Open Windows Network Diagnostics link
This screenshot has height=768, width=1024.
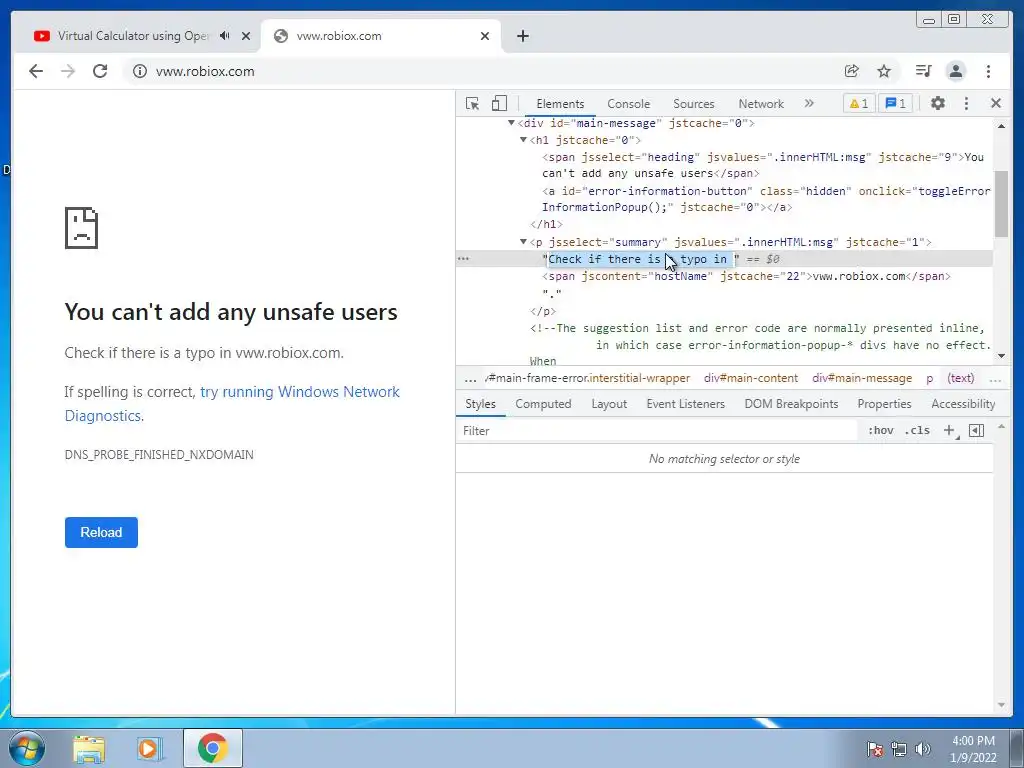click(x=232, y=404)
